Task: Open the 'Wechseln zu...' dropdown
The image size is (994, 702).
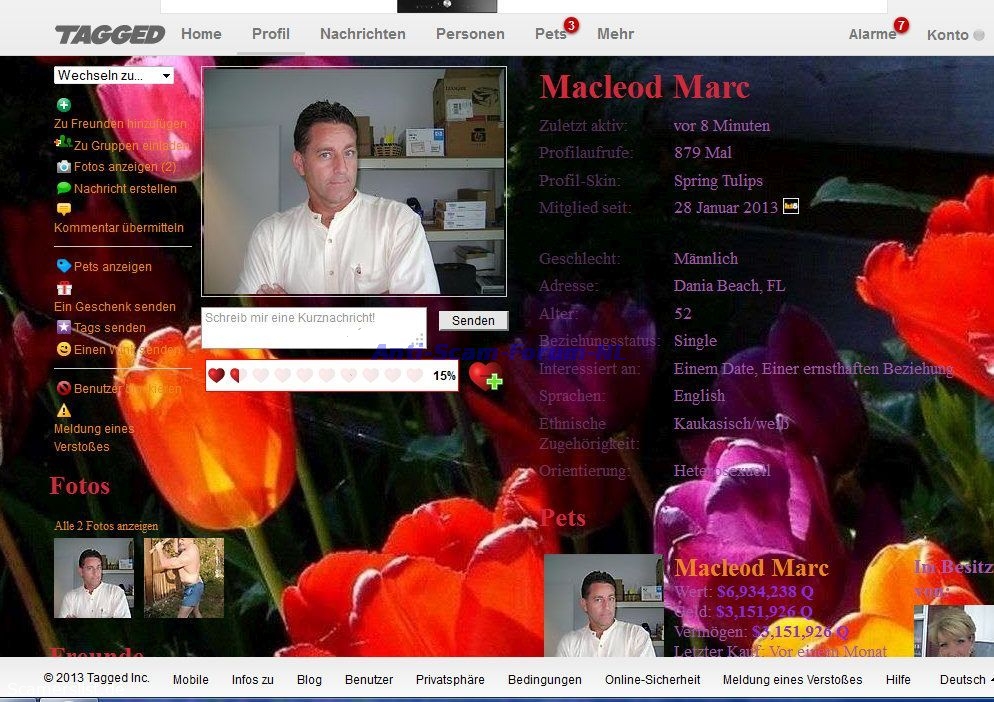Action: [x=114, y=76]
